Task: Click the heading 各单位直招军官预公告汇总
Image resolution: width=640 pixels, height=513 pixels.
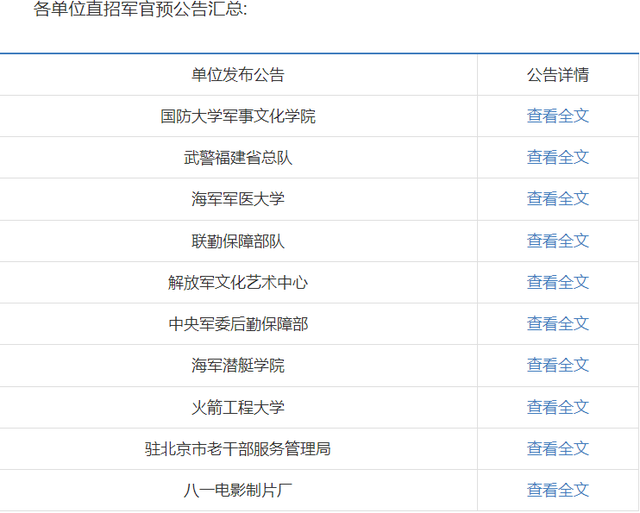Action: 140,9
